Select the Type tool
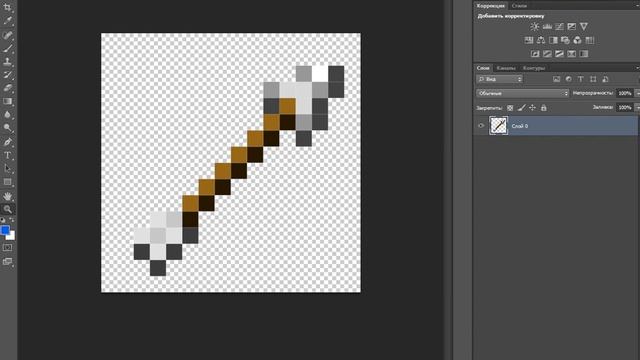Image resolution: width=640 pixels, height=360 pixels. 7,156
